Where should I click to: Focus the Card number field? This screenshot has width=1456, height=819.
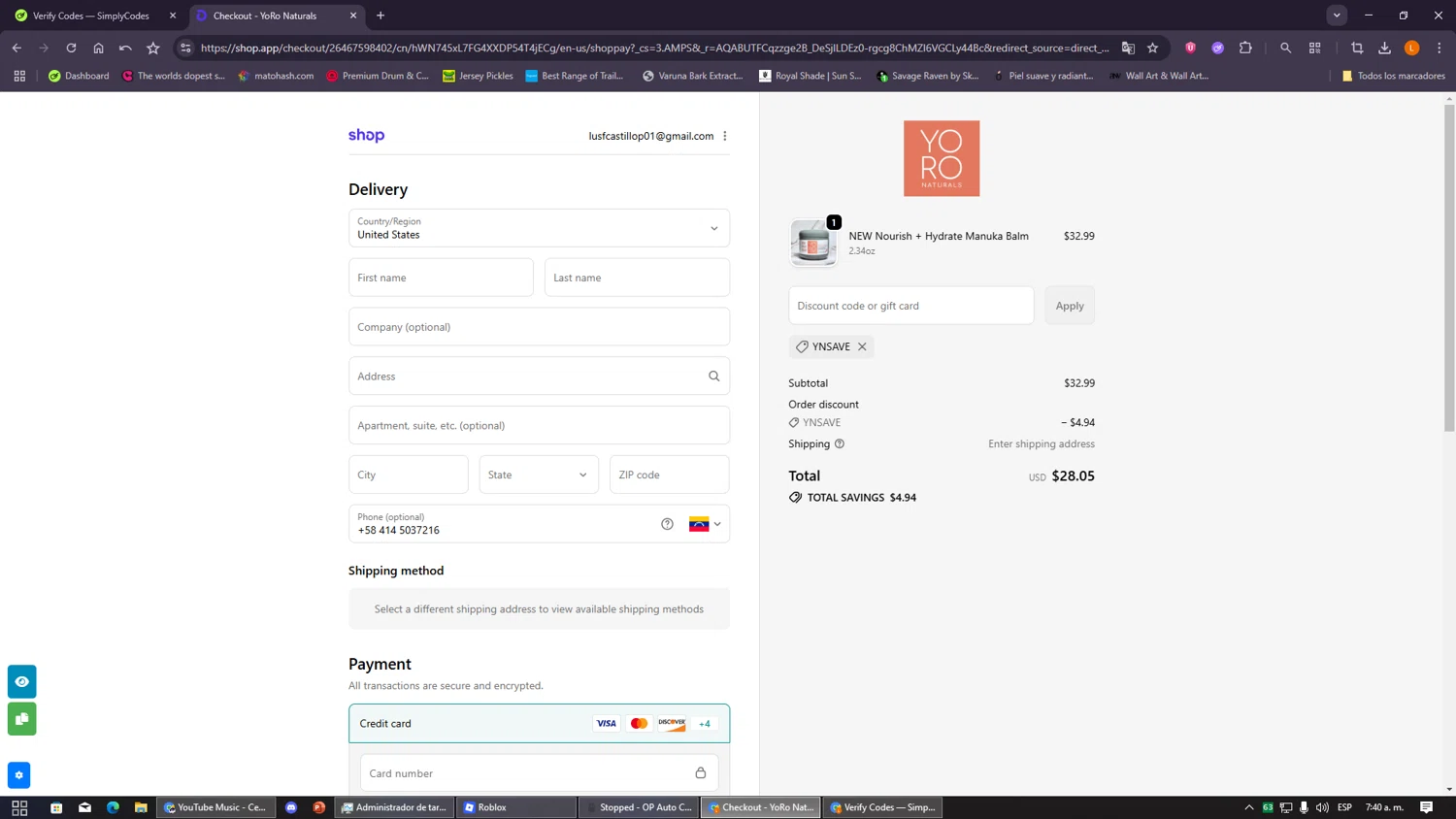(x=539, y=773)
